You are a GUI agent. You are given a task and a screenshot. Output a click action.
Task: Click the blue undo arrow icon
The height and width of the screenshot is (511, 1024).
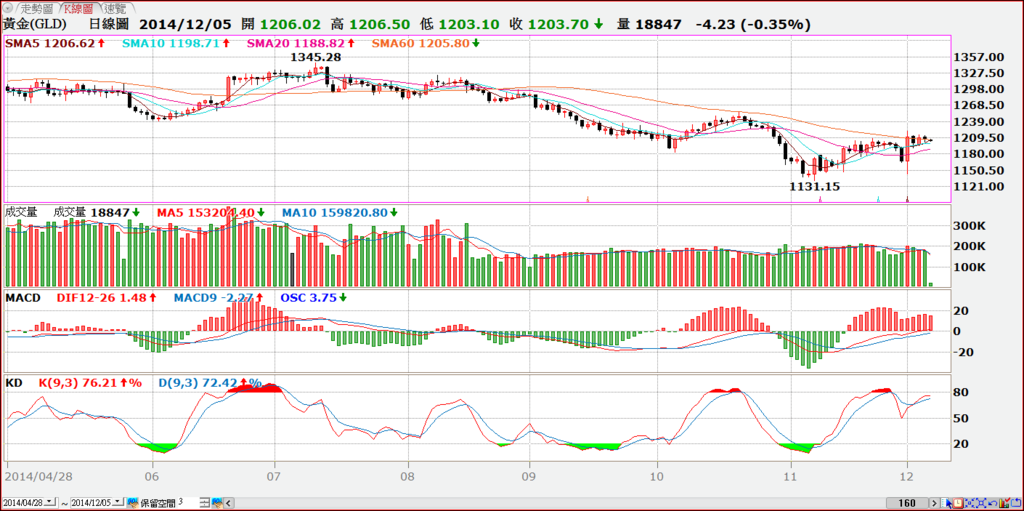tap(993, 503)
